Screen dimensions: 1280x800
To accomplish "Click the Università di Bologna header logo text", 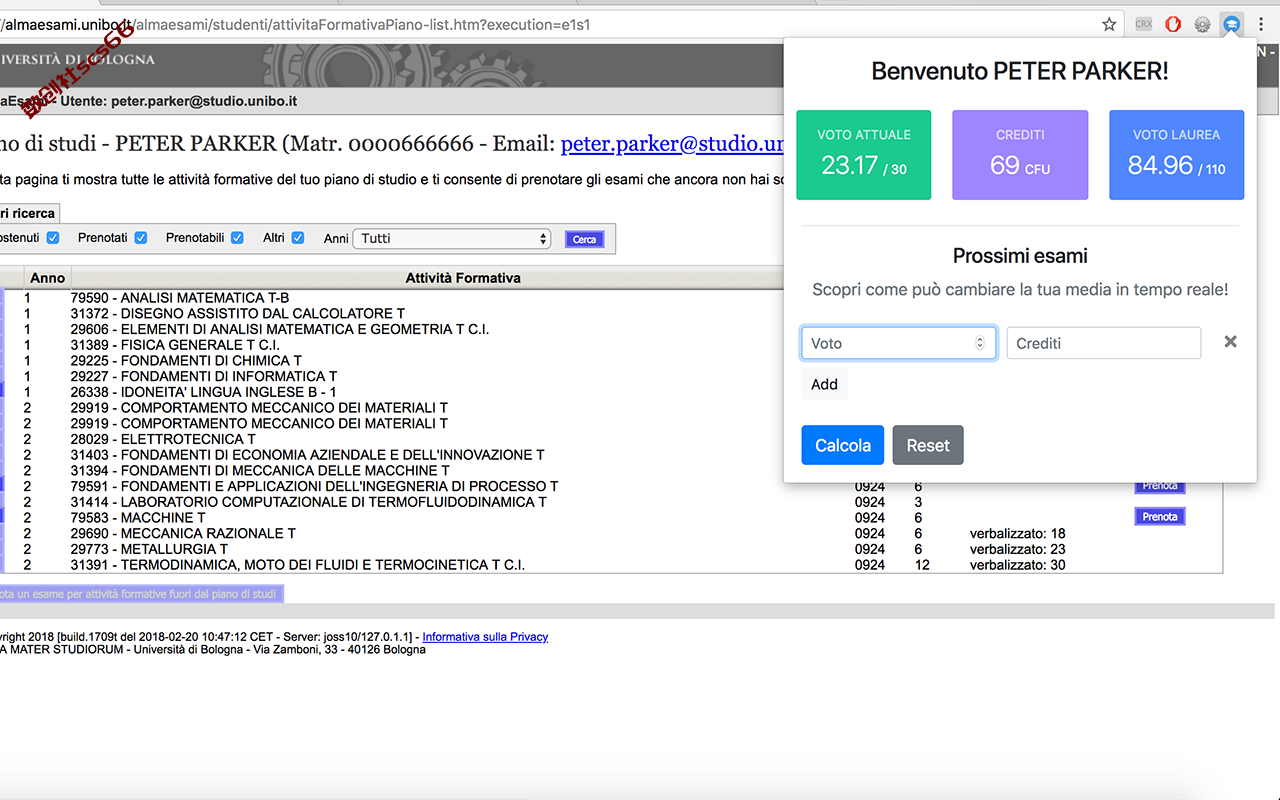I will [x=78, y=60].
